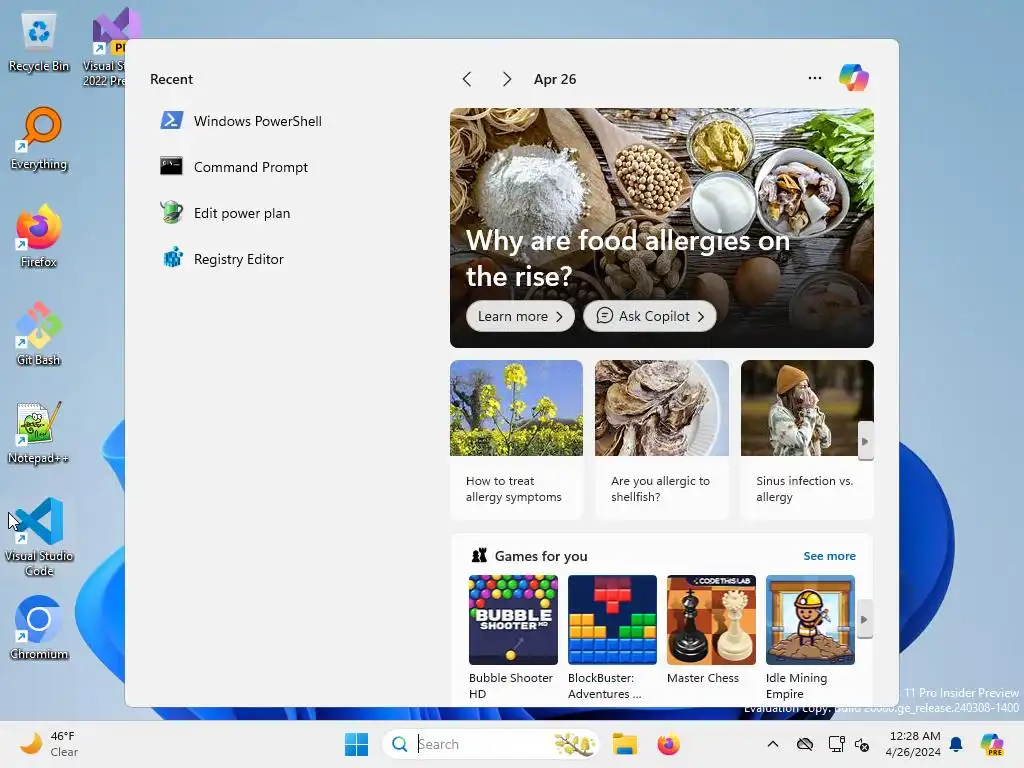The image size is (1024, 768).
Task: Click See more link in Games for you
Action: 829,556
